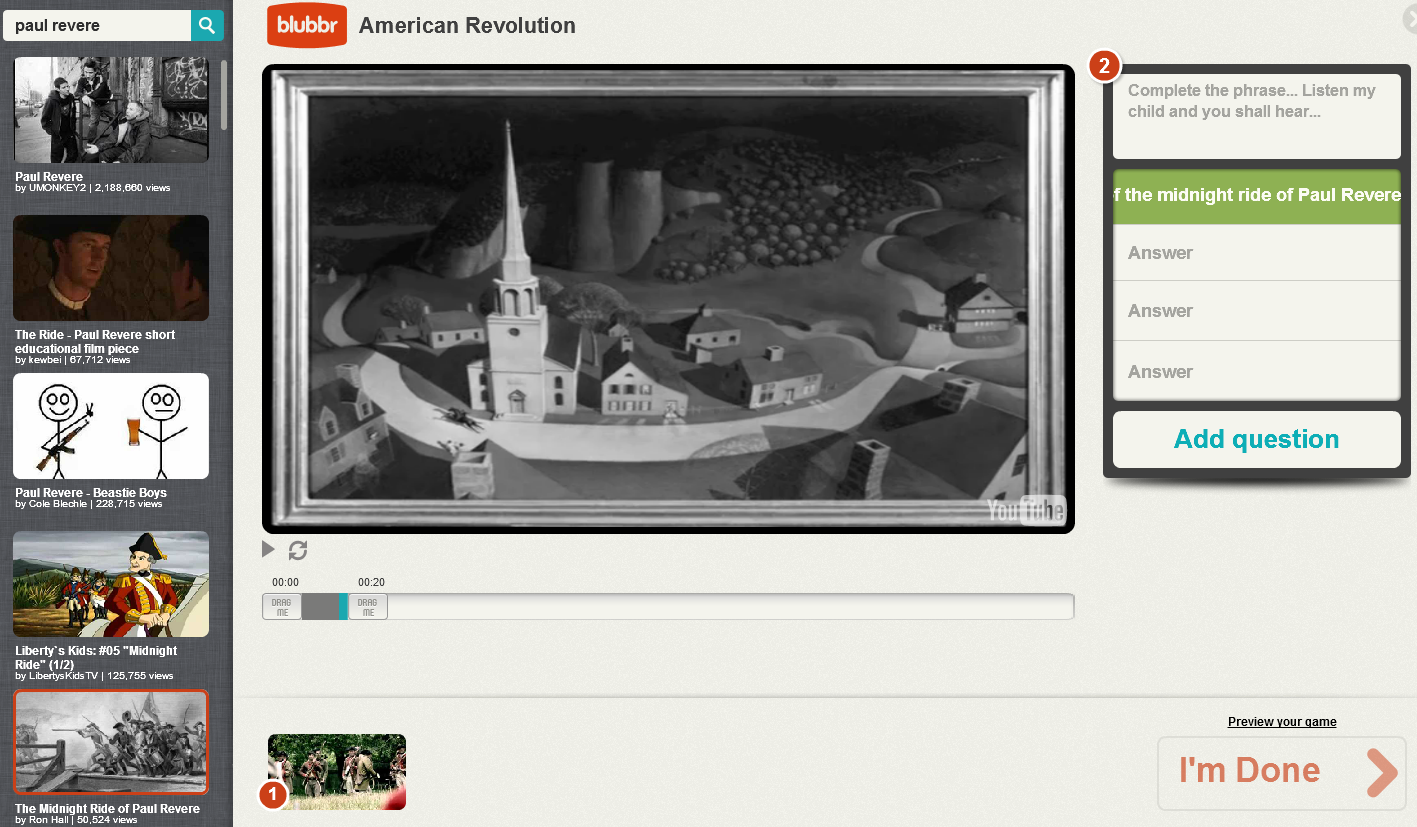
Task: Click the American Revolution game title
Action: point(467,26)
